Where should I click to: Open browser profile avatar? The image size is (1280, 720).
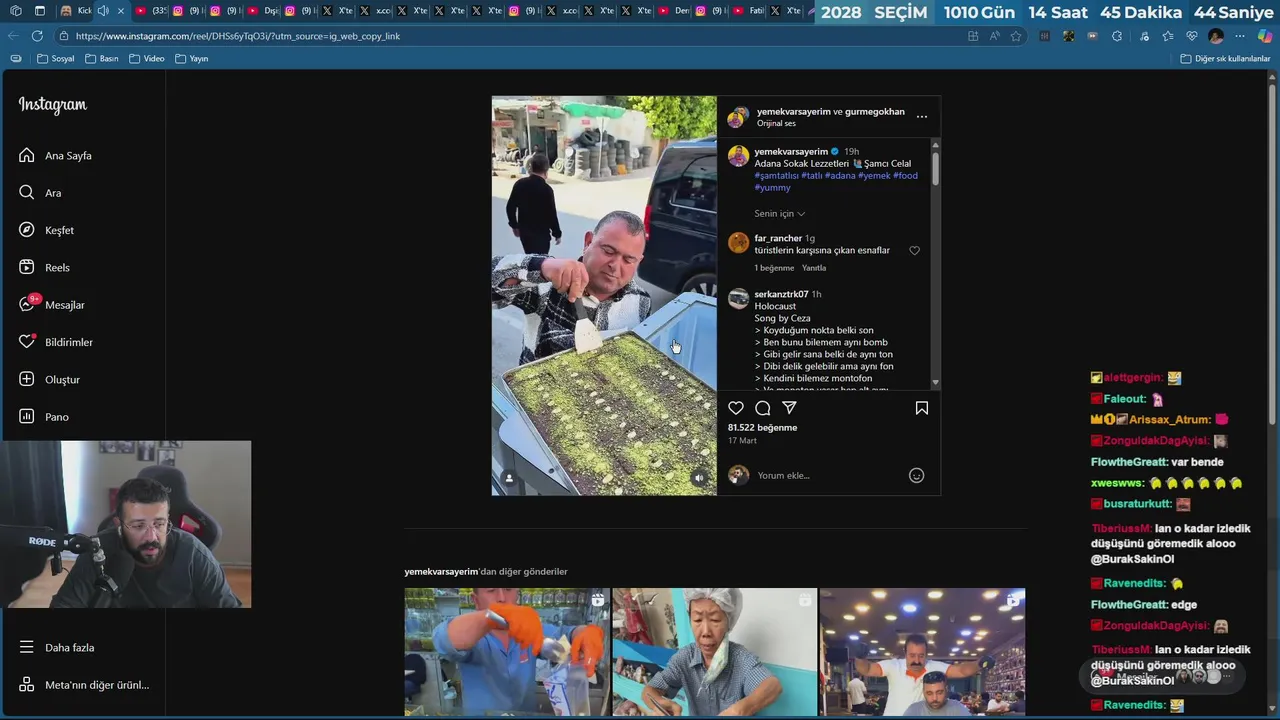[x=1216, y=36]
